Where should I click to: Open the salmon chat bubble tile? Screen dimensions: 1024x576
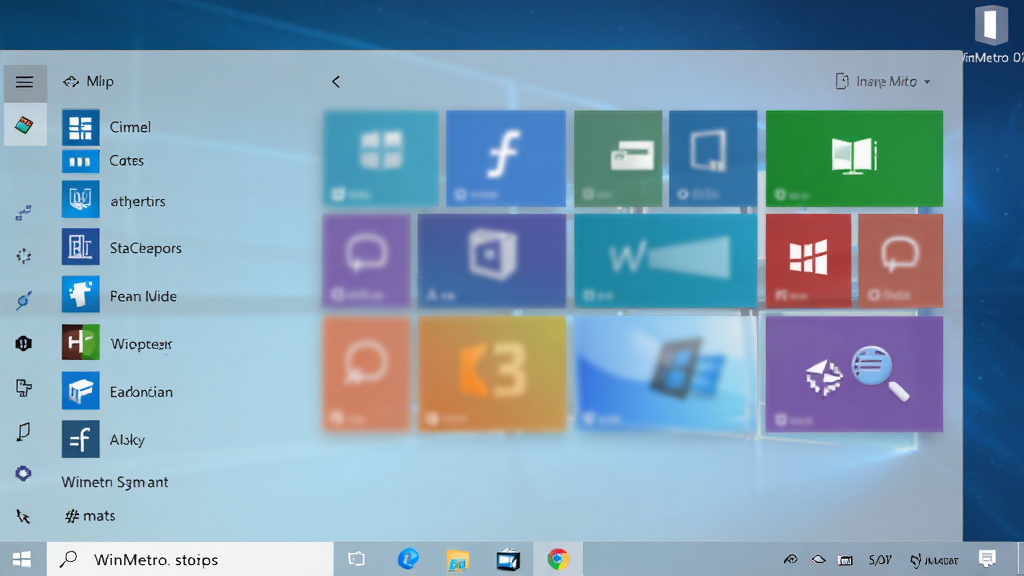click(901, 261)
